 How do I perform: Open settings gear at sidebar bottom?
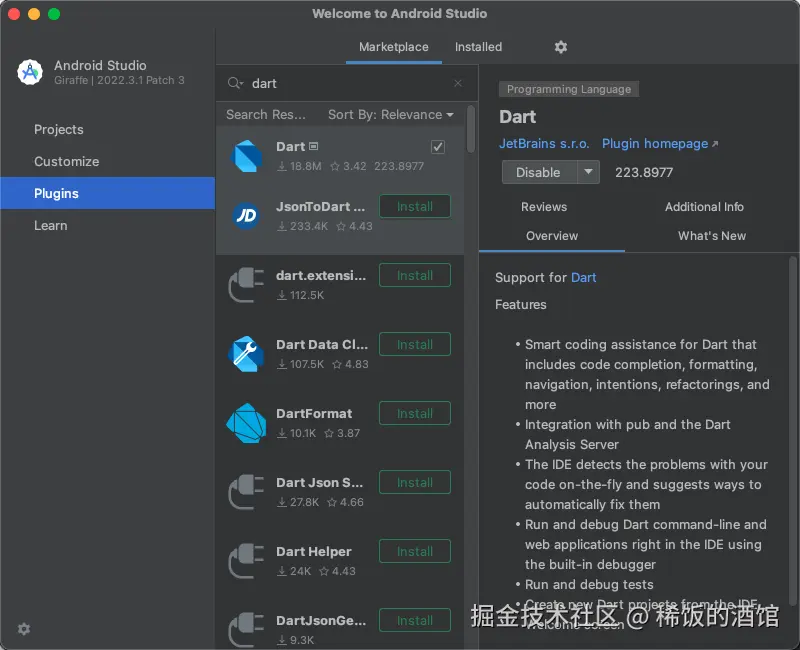[24, 629]
